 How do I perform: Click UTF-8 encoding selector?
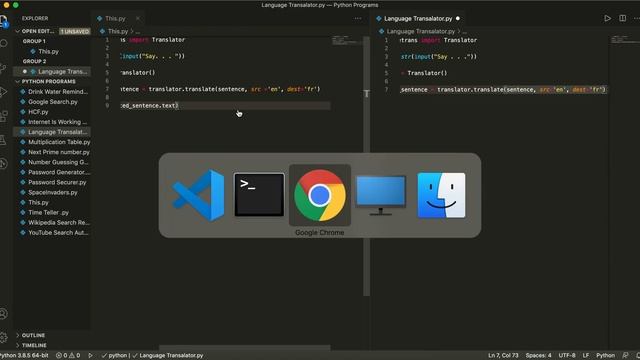point(567,356)
